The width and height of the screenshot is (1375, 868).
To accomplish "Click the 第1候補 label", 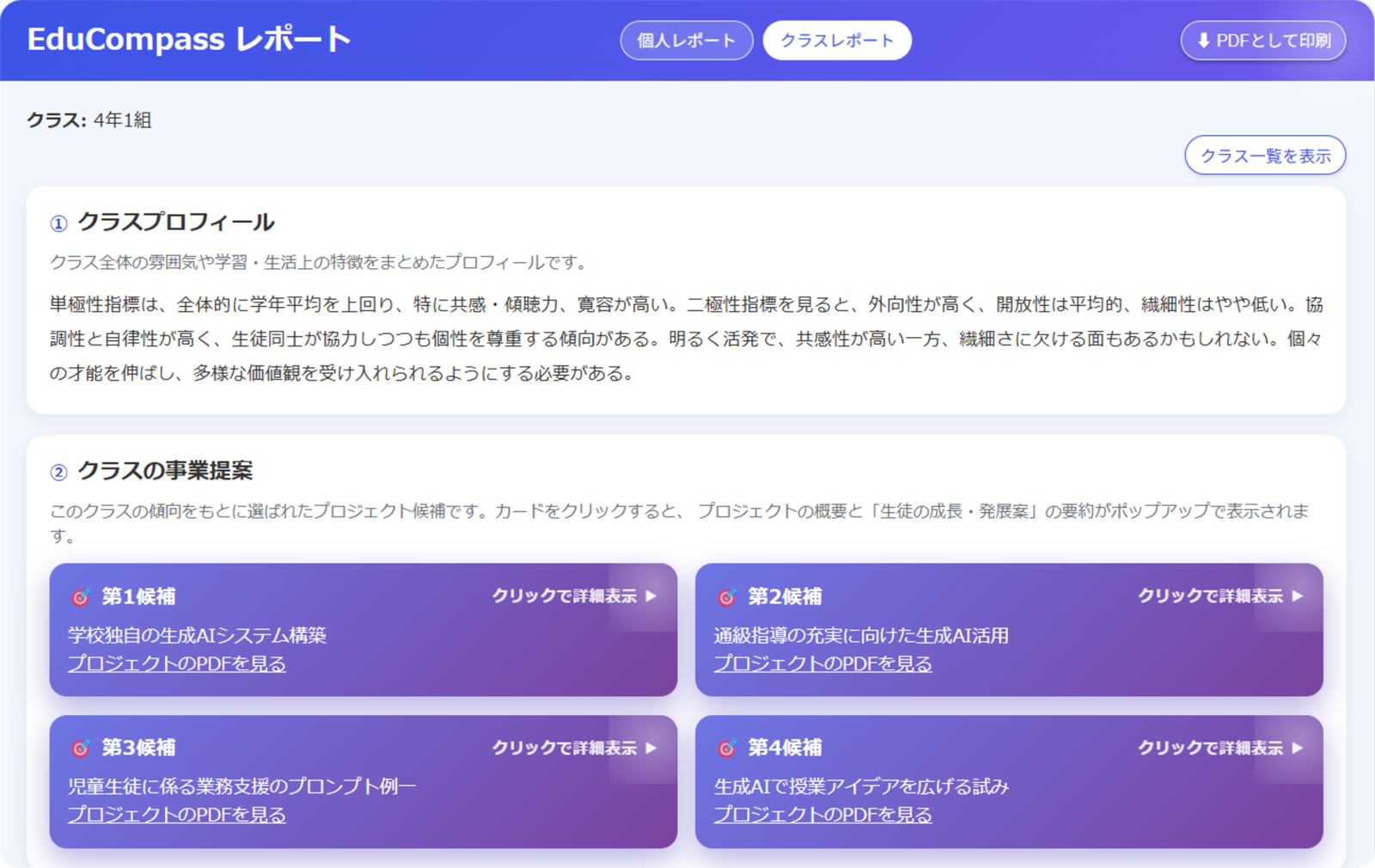I will pos(138,596).
